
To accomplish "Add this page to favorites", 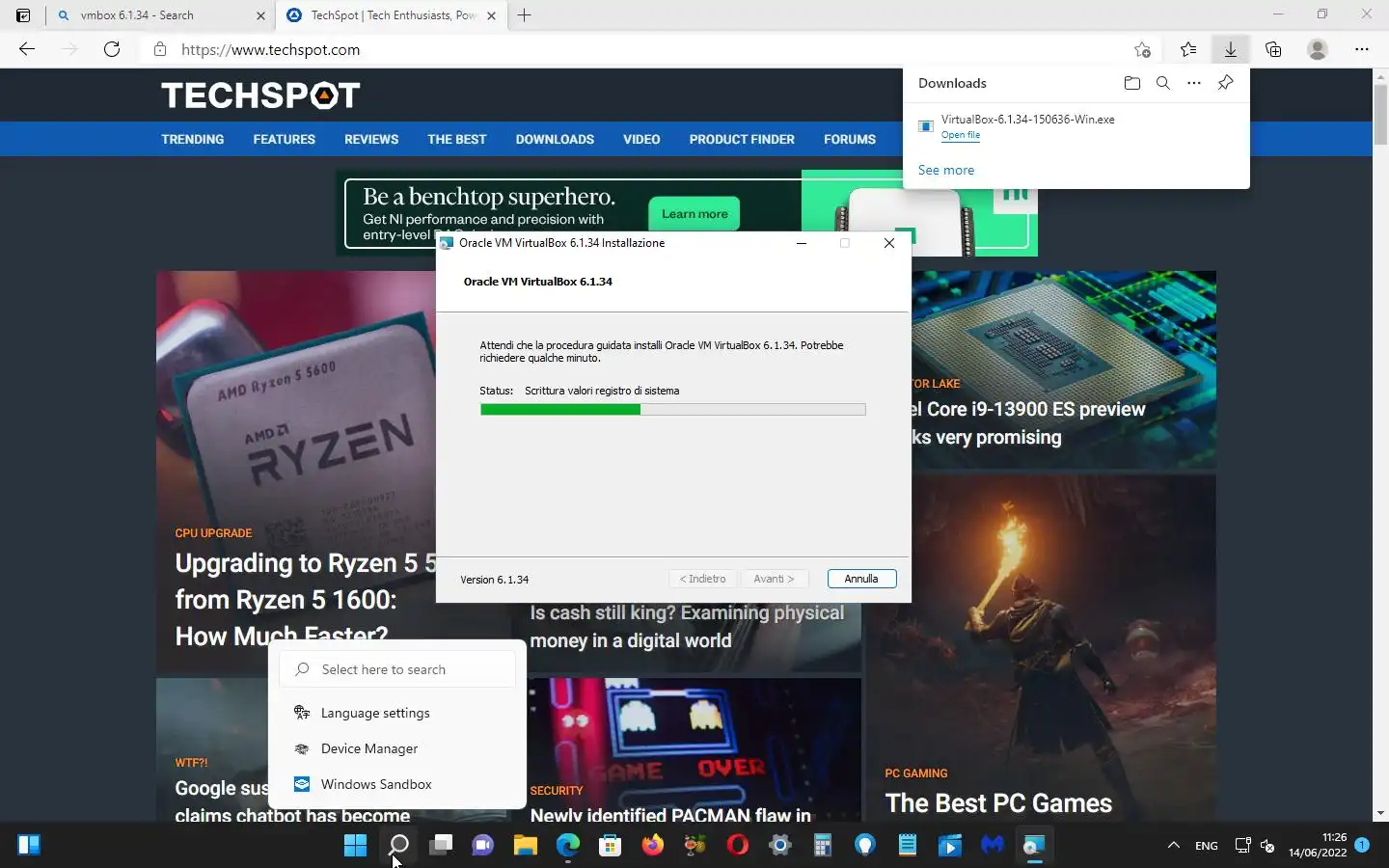I will click(1143, 49).
